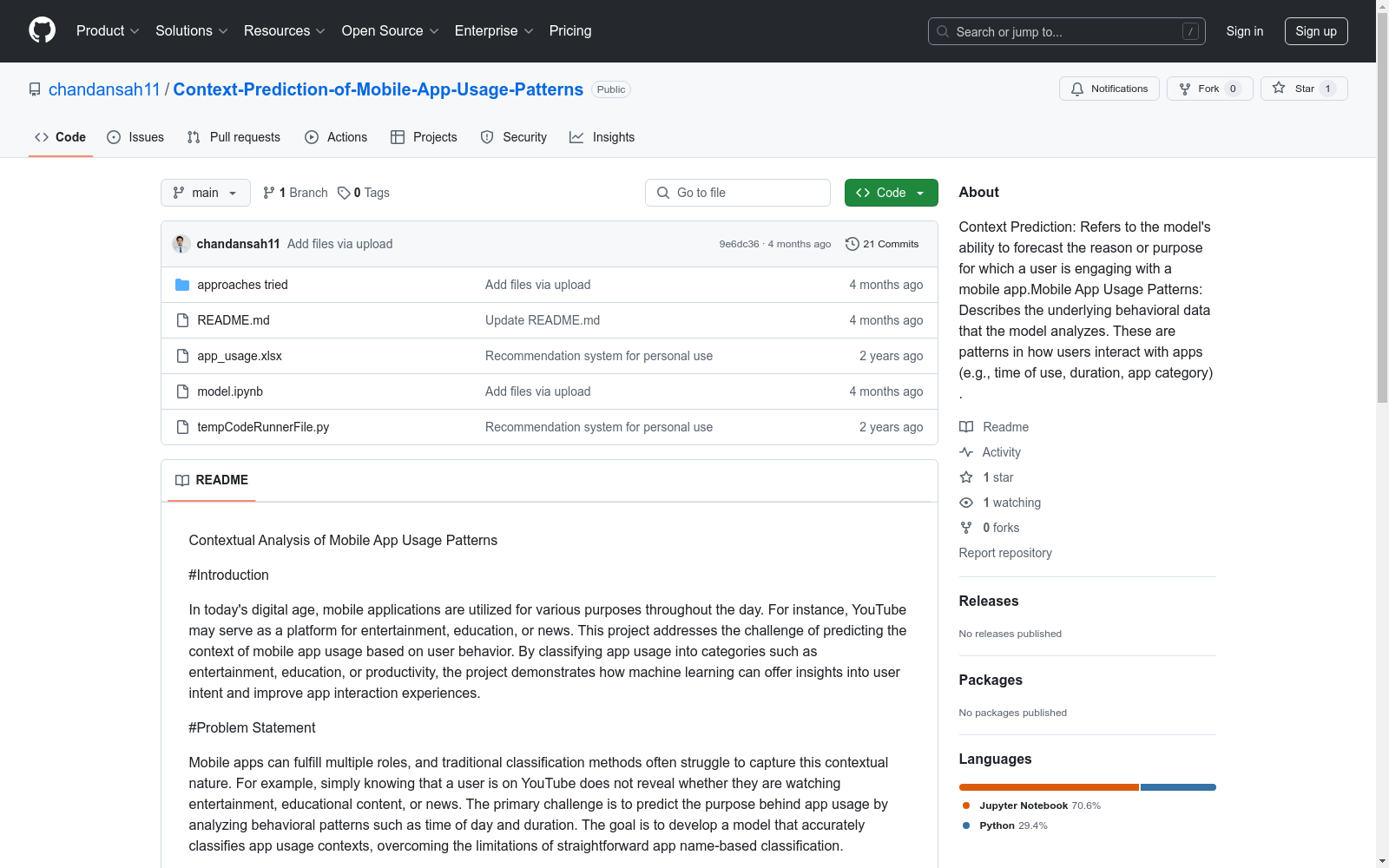Viewport: 1389px width, 868px height.
Task: Open the 9e6dc36 commit hash link
Action: (739, 244)
